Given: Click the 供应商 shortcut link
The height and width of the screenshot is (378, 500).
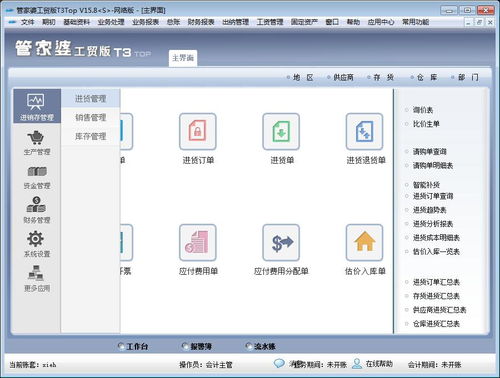Looking at the screenshot, I should (343, 77).
